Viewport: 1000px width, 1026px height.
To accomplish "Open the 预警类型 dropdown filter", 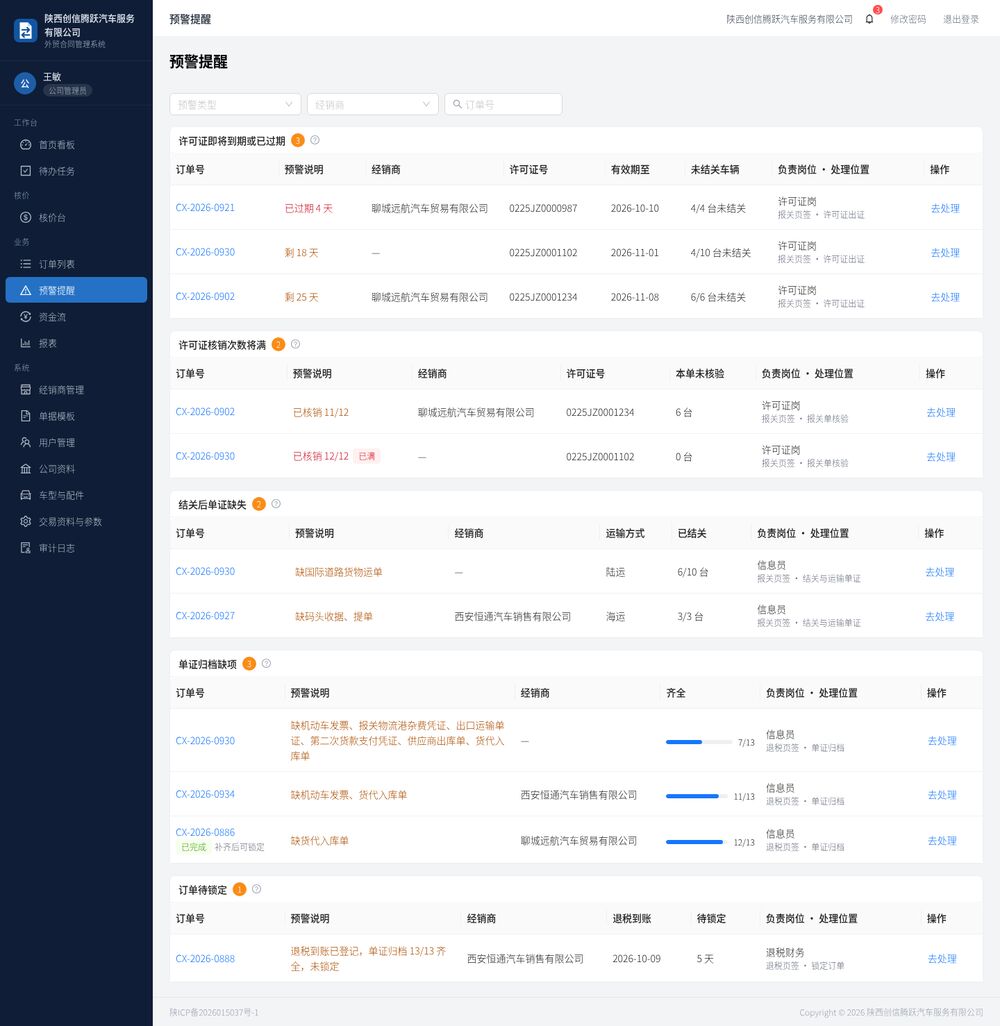I will 235,104.
